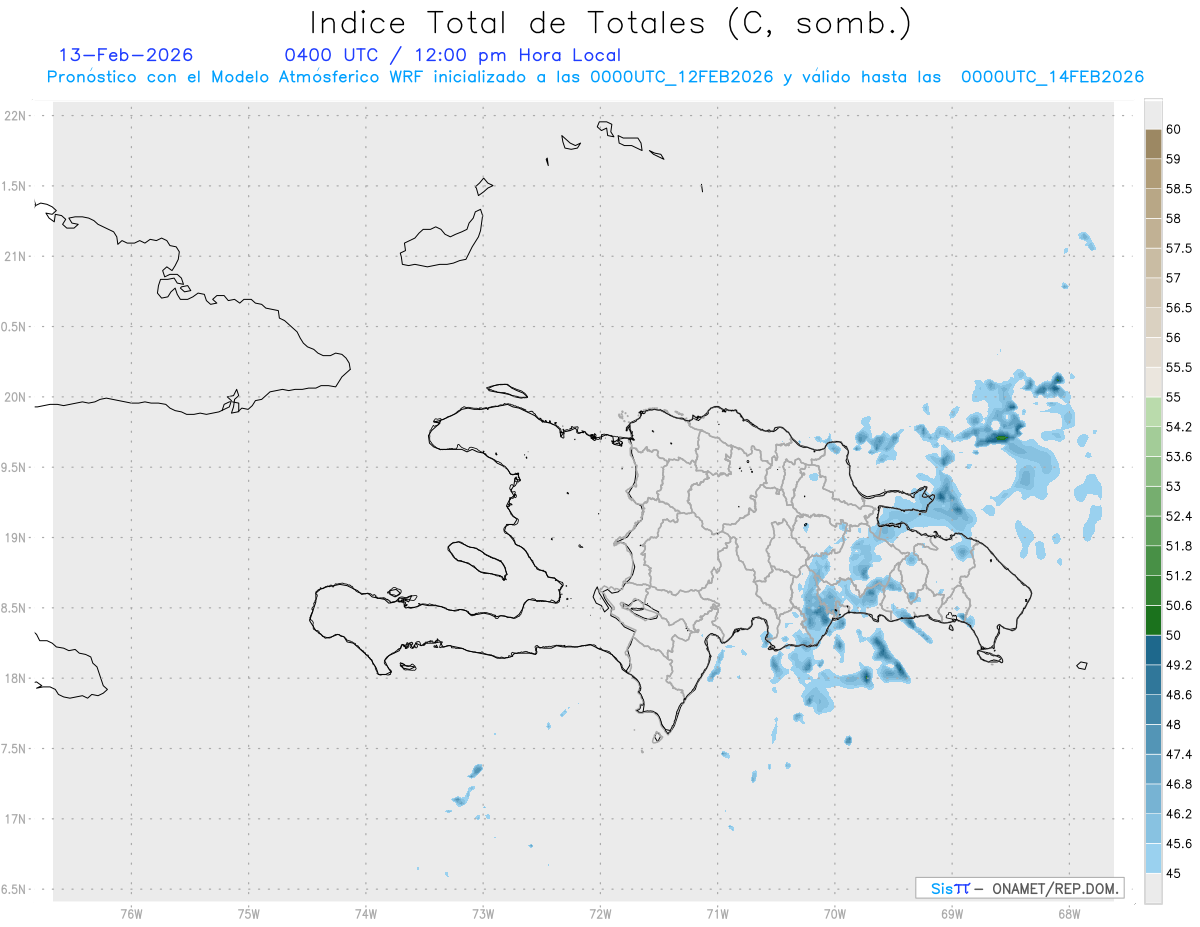
Task: Click the "54.2" colorbar label
Action: point(1178,427)
